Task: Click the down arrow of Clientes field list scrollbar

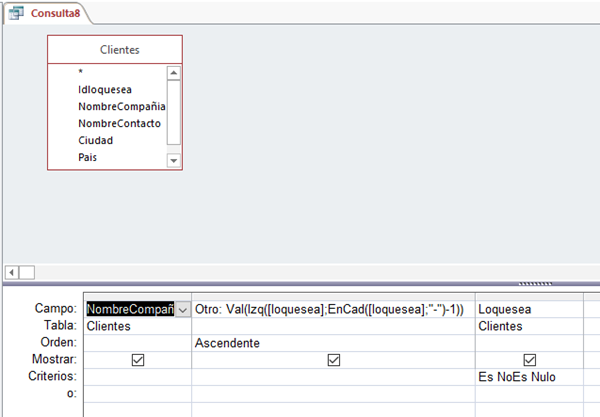Action: [x=174, y=161]
